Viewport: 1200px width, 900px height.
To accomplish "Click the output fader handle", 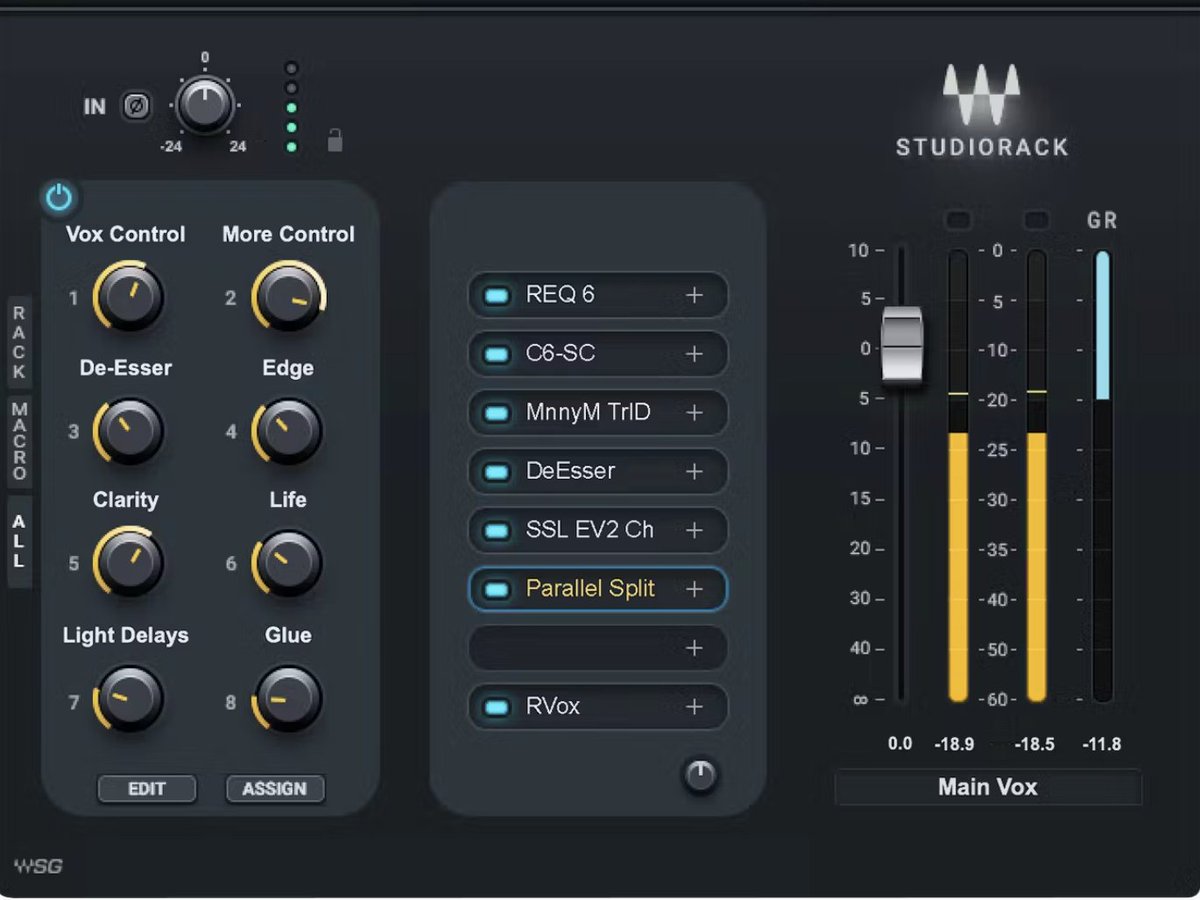I will coord(902,345).
